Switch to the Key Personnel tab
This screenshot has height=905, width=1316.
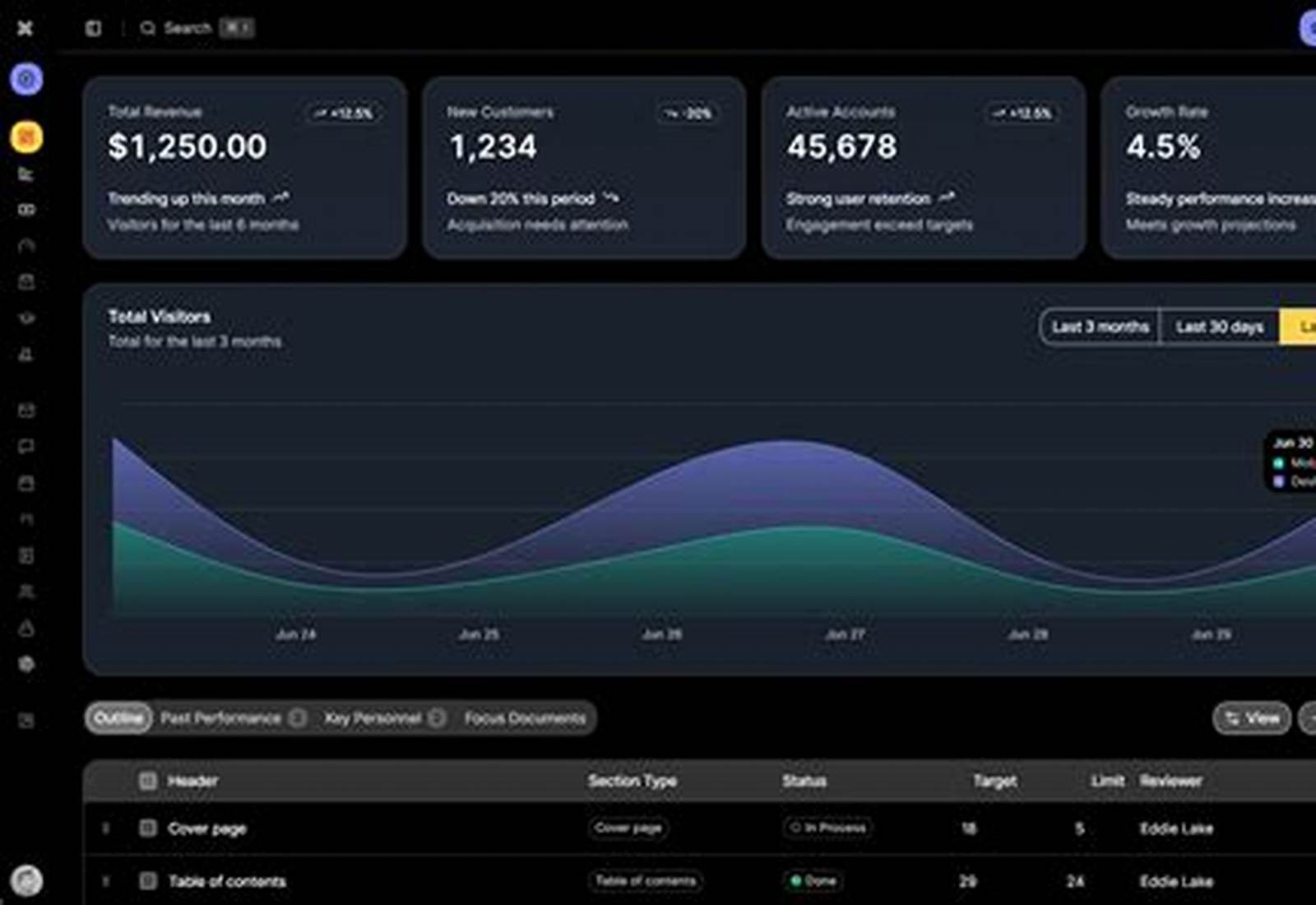pyautogui.click(x=385, y=718)
